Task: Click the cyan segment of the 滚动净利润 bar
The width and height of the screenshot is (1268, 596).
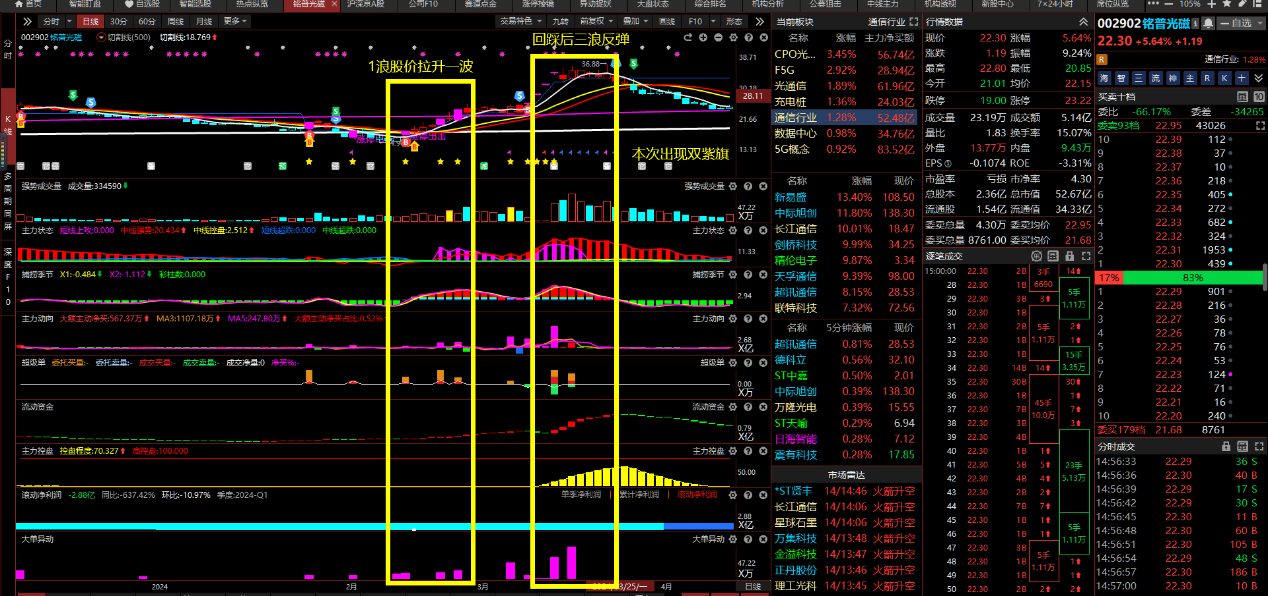Action: 340,525
